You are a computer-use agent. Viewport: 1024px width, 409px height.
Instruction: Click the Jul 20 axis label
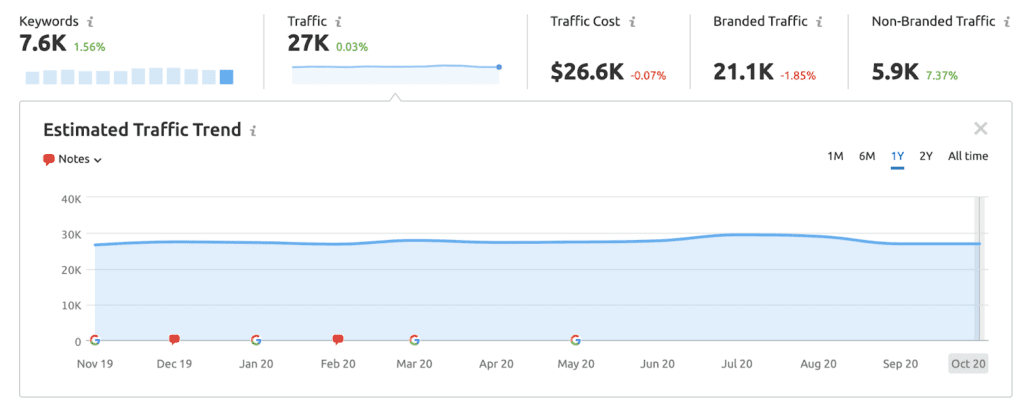(x=739, y=364)
